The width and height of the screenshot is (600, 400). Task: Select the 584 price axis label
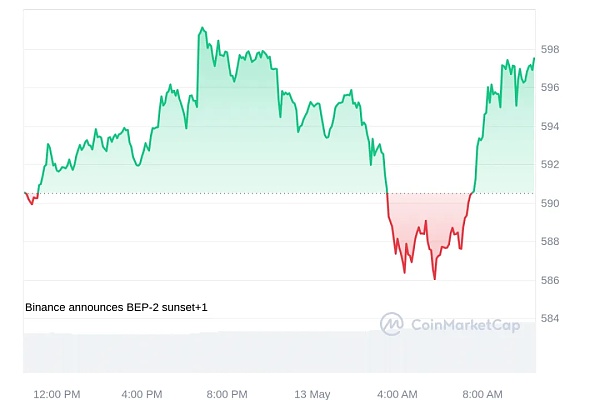[x=551, y=318]
